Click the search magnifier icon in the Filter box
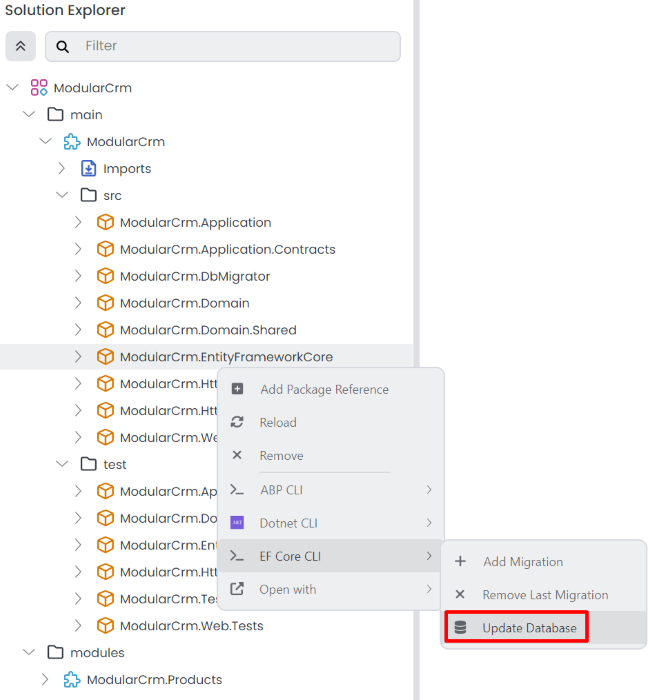Screen dimensions: 652x700 (63, 46)
